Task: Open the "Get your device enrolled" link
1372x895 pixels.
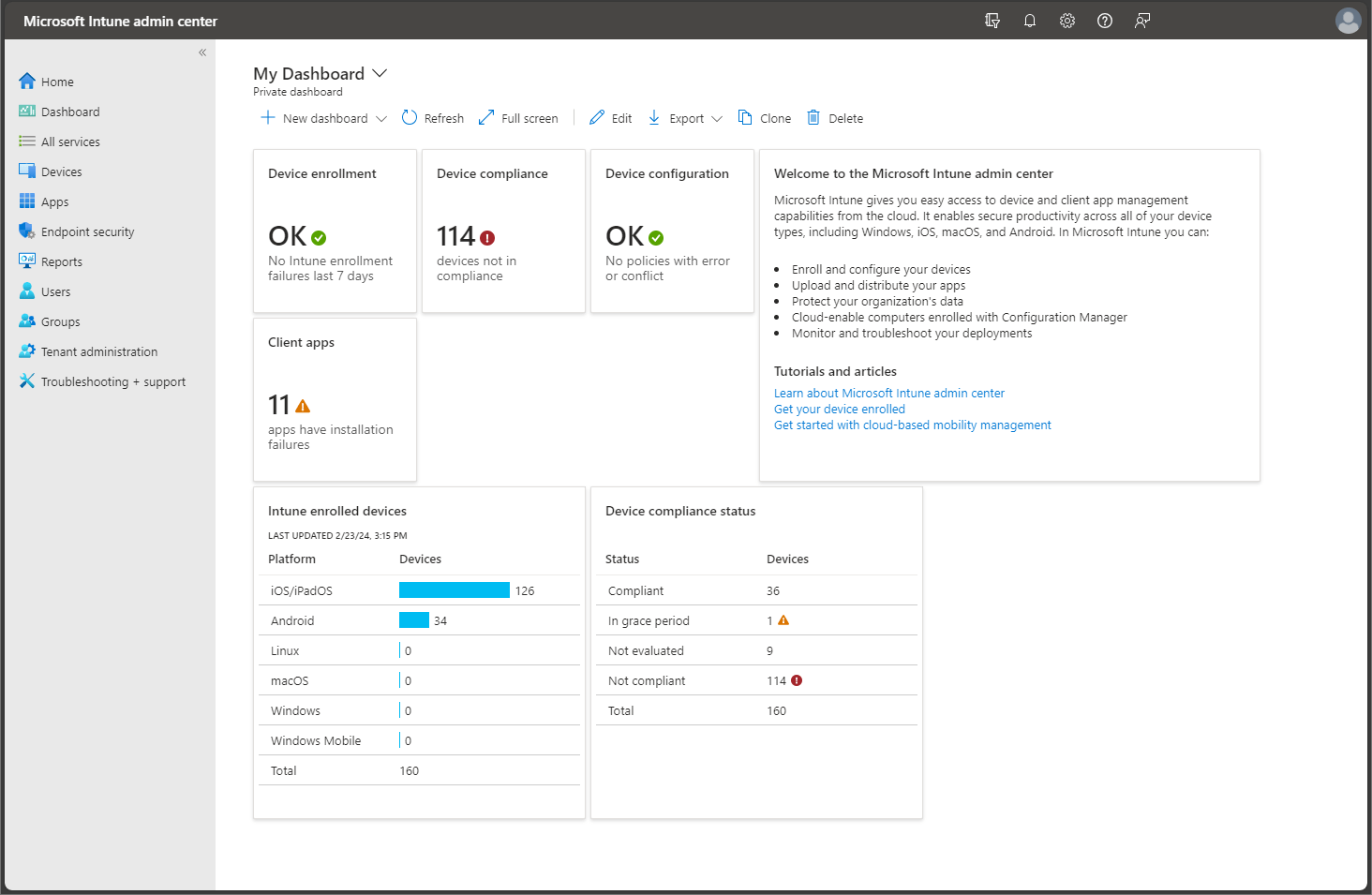Action: coord(839,409)
